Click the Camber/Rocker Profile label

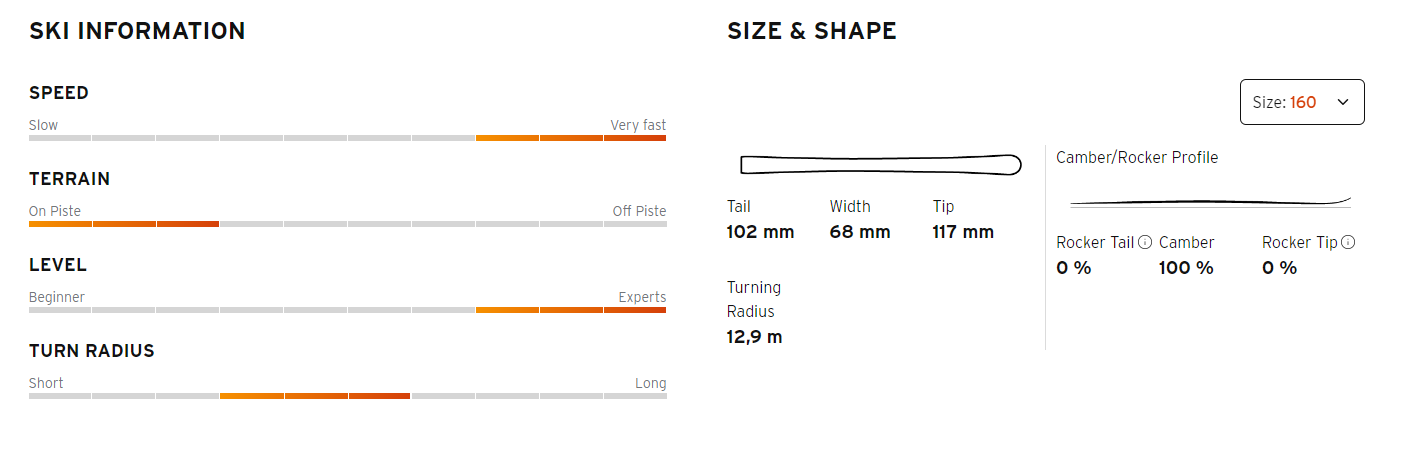[1137, 157]
